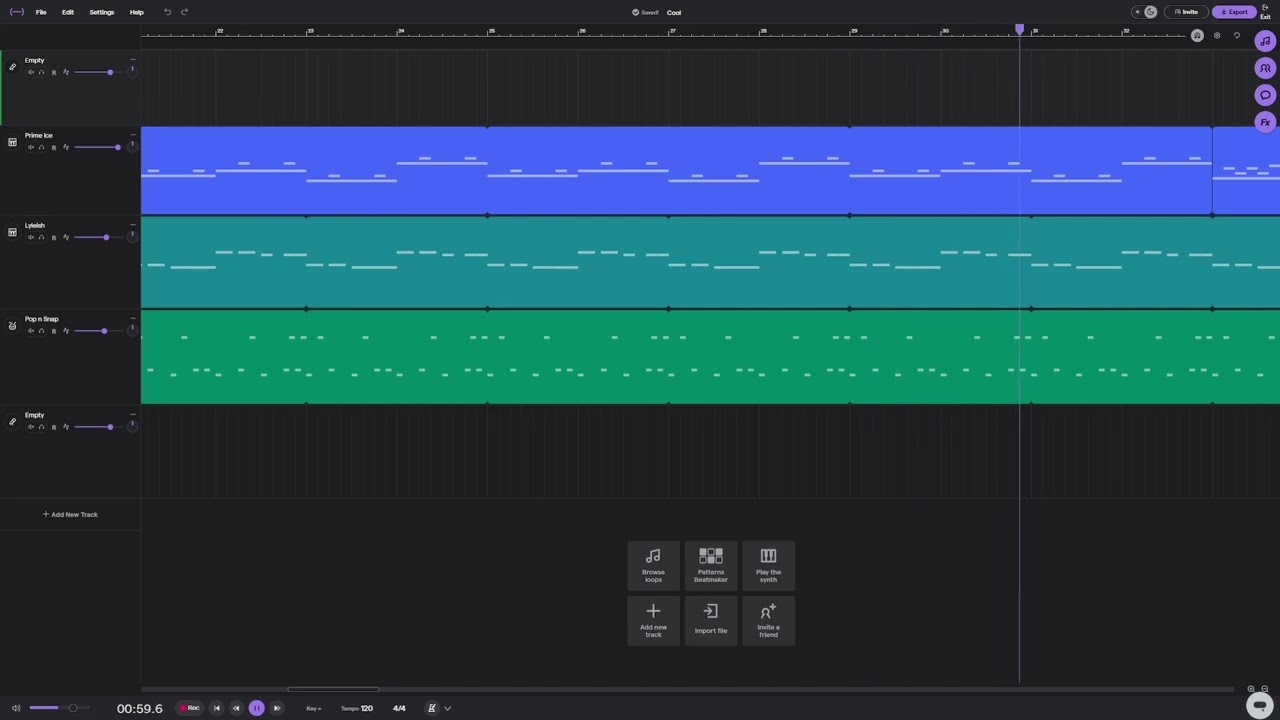Solo the Lyleish track with headphones
The height and width of the screenshot is (720, 1280).
[41, 237]
